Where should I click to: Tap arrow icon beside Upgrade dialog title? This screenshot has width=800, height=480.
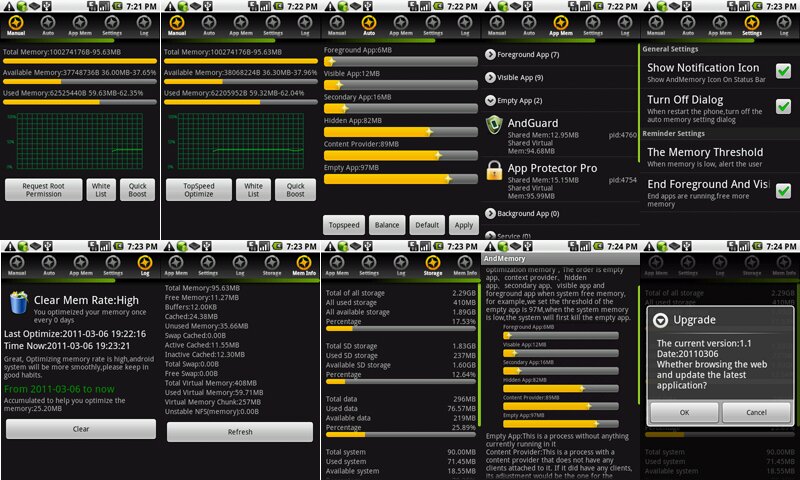click(x=661, y=320)
